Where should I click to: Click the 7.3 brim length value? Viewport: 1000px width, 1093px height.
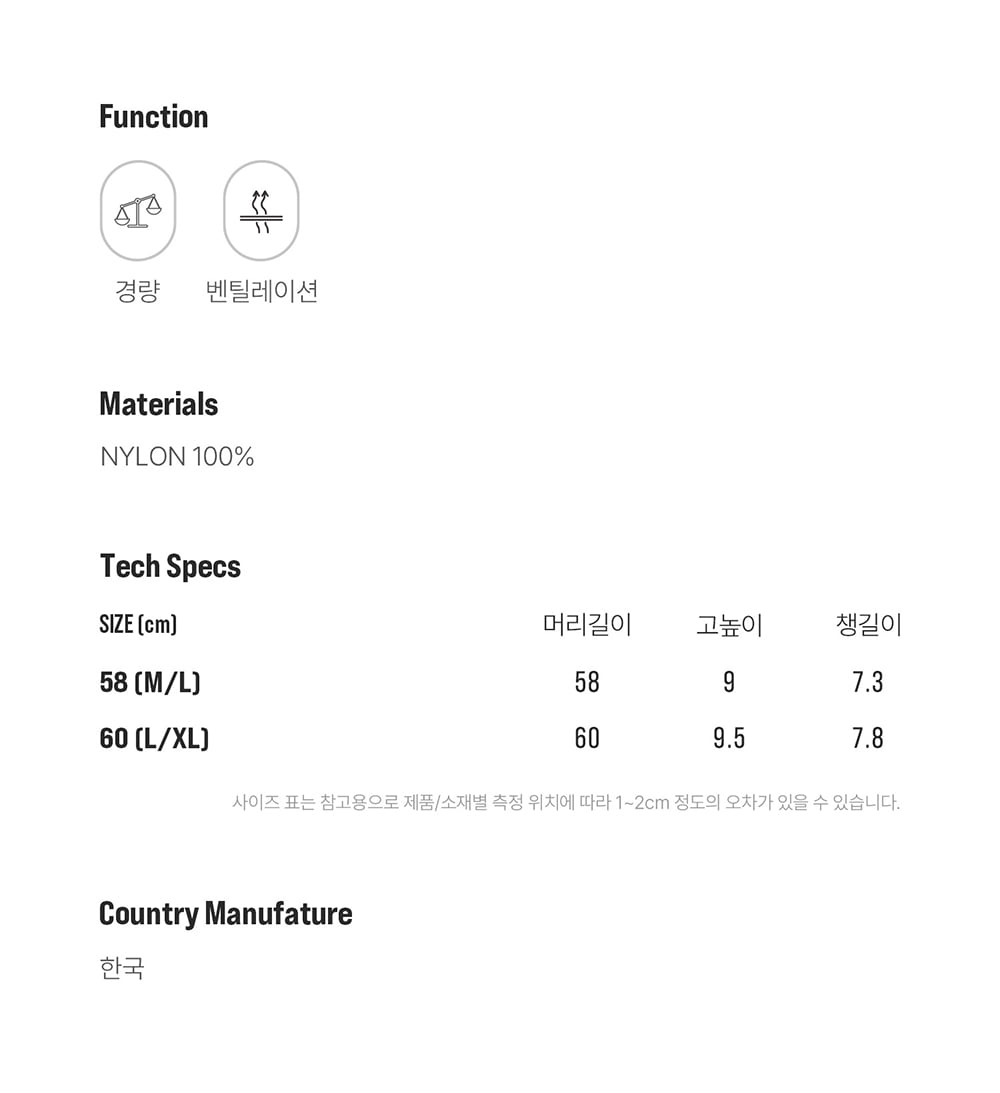[868, 682]
